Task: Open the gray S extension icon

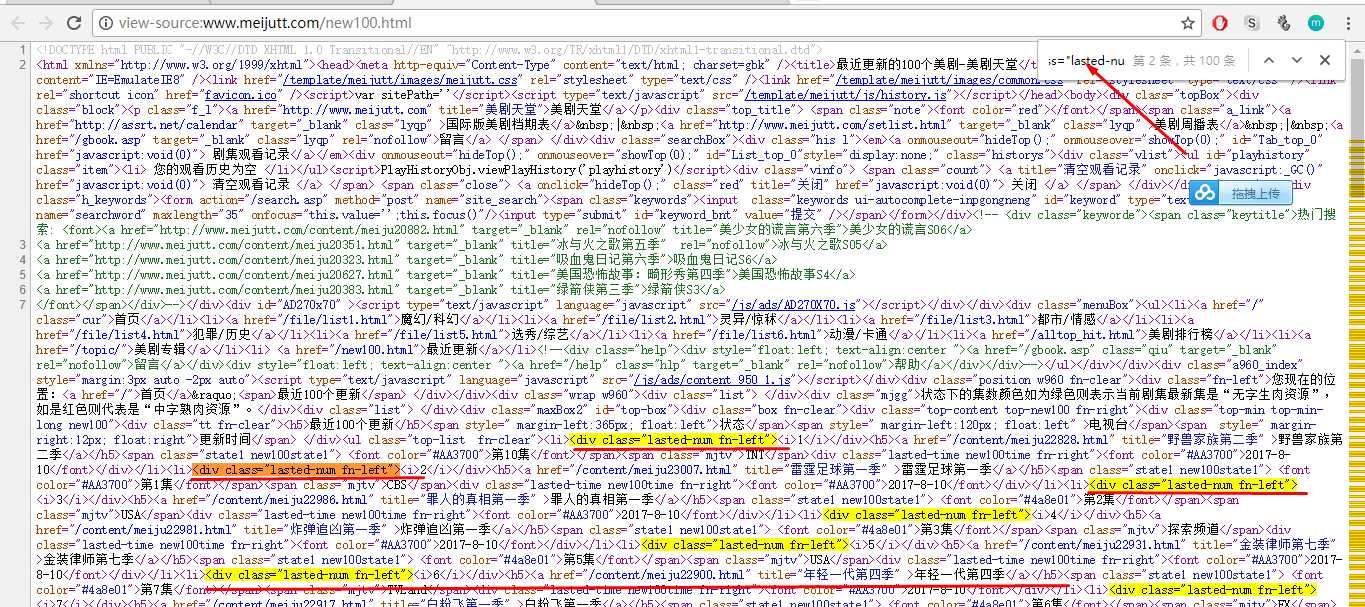Action: [x=1252, y=22]
